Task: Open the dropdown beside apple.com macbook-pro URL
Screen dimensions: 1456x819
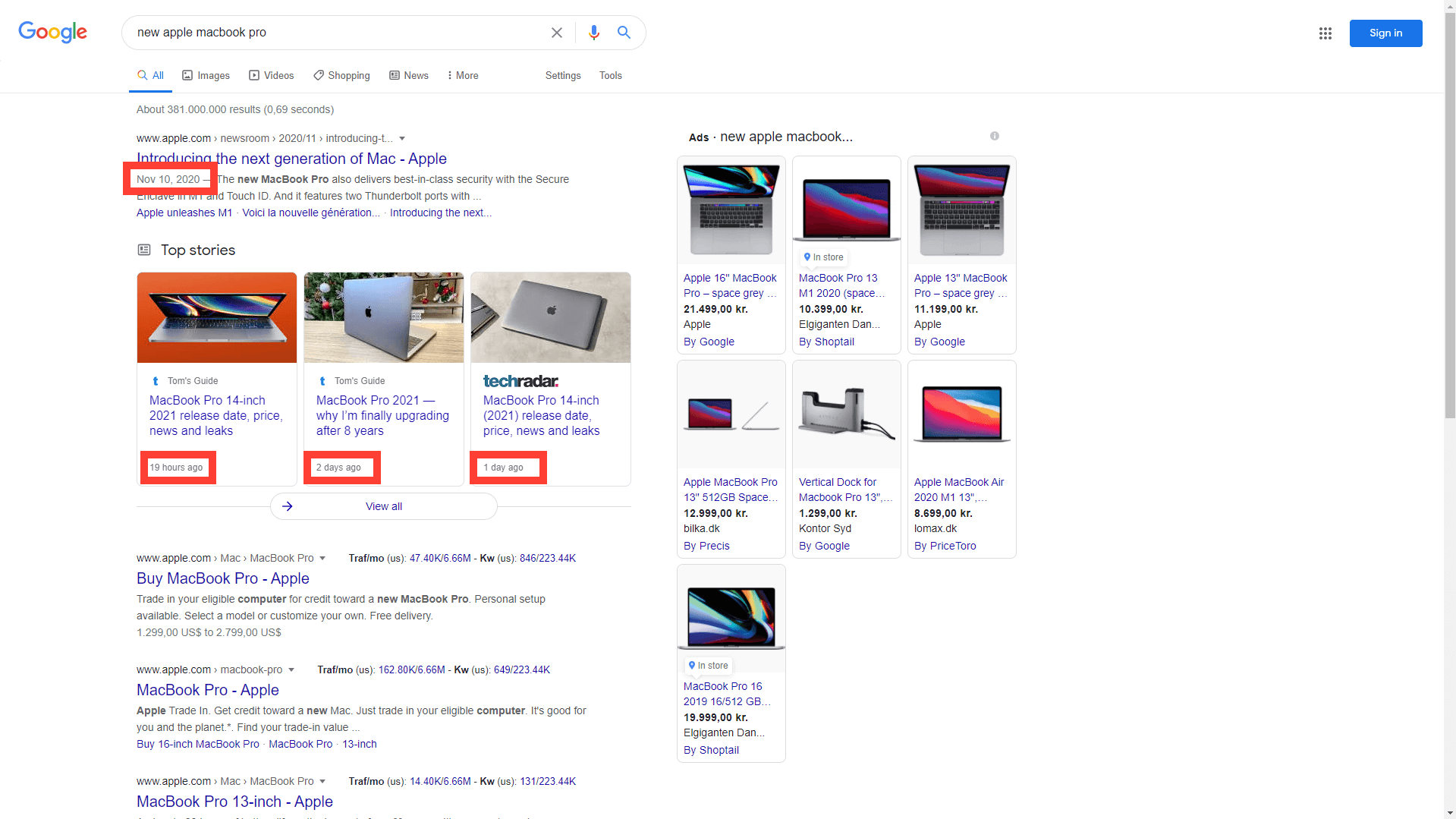Action: click(x=291, y=669)
